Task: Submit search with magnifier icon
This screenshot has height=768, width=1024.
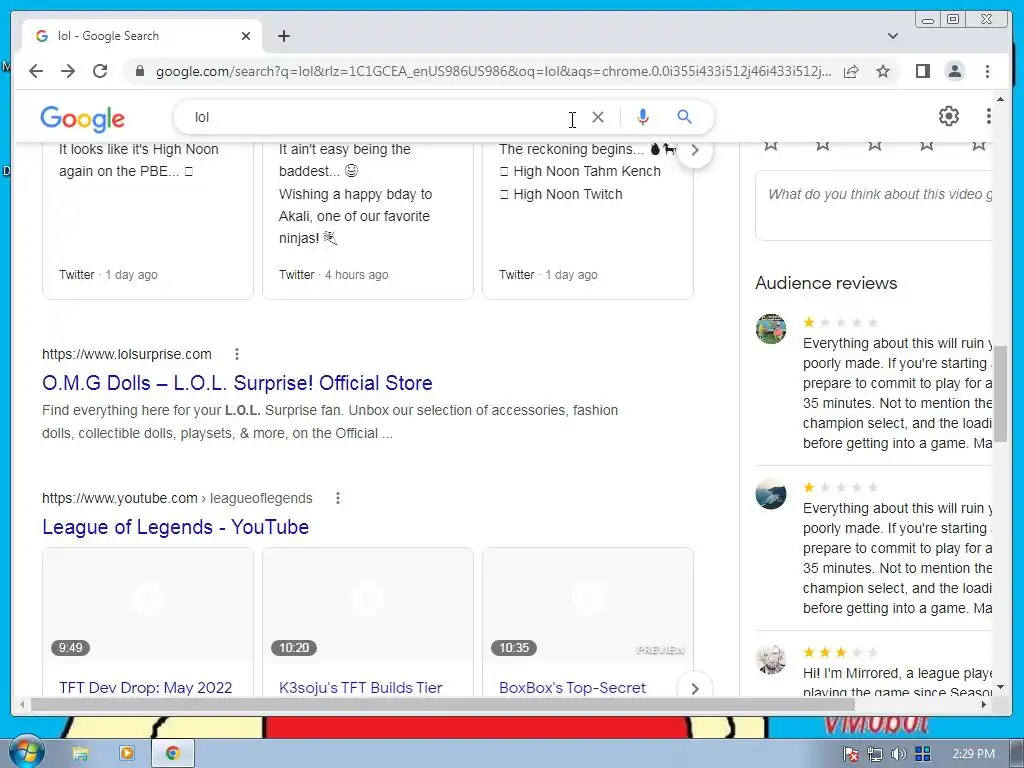Action: coord(684,117)
